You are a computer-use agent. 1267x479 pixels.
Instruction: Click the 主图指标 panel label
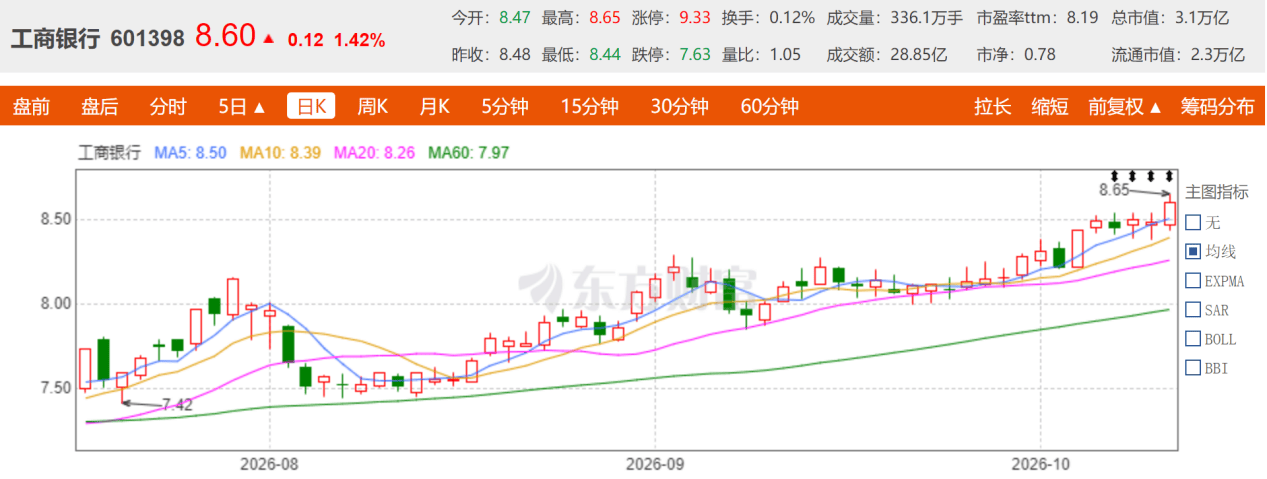click(x=1216, y=192)
